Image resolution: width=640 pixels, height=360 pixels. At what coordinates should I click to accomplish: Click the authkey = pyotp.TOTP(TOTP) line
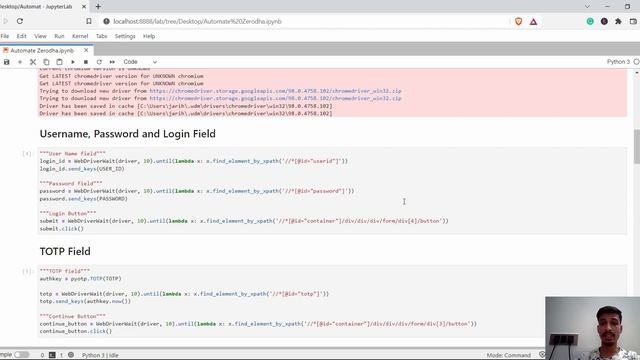click(x=80, y=279)
